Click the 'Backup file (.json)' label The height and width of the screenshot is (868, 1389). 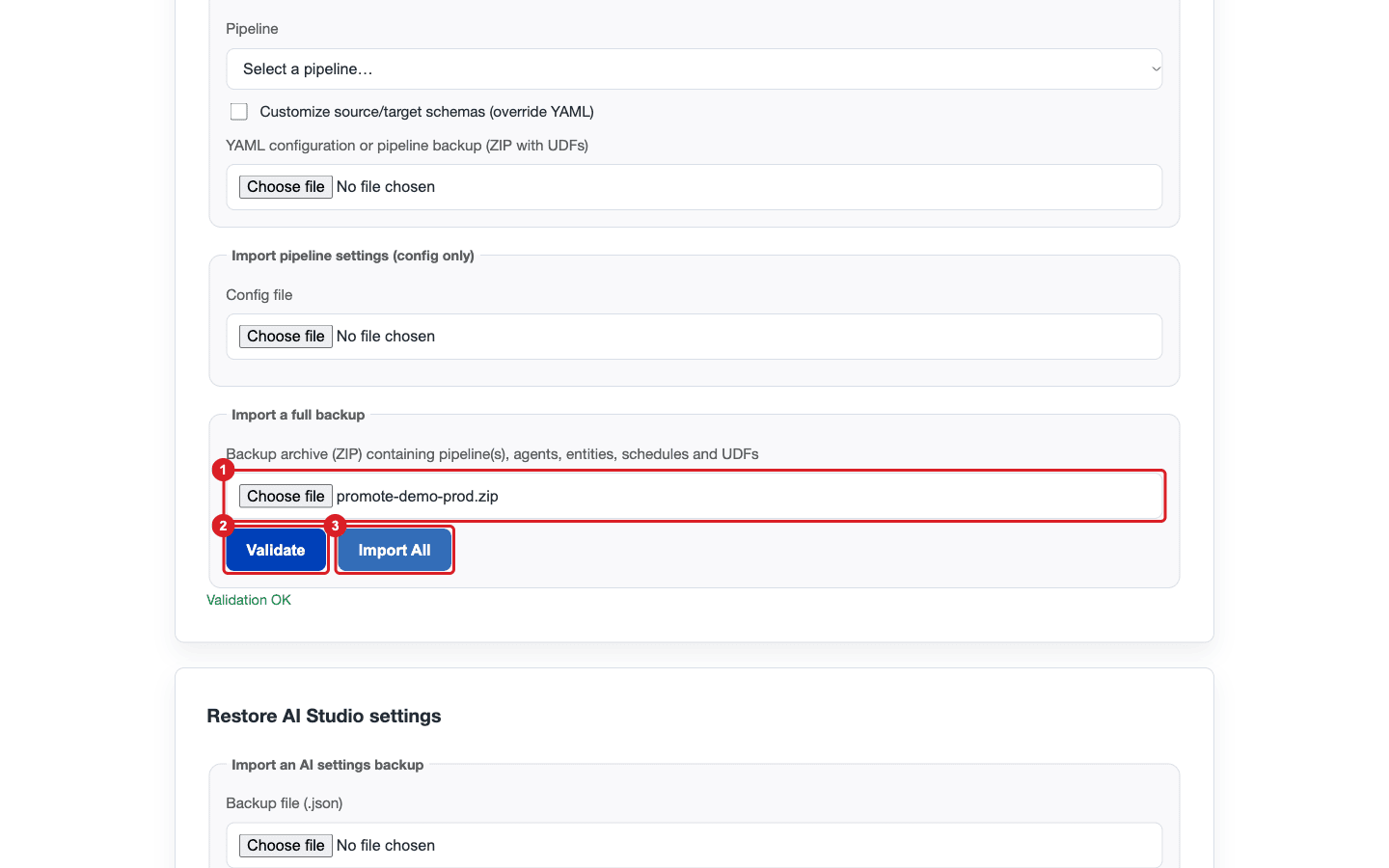pyautogui.click(x=285, y=803)
